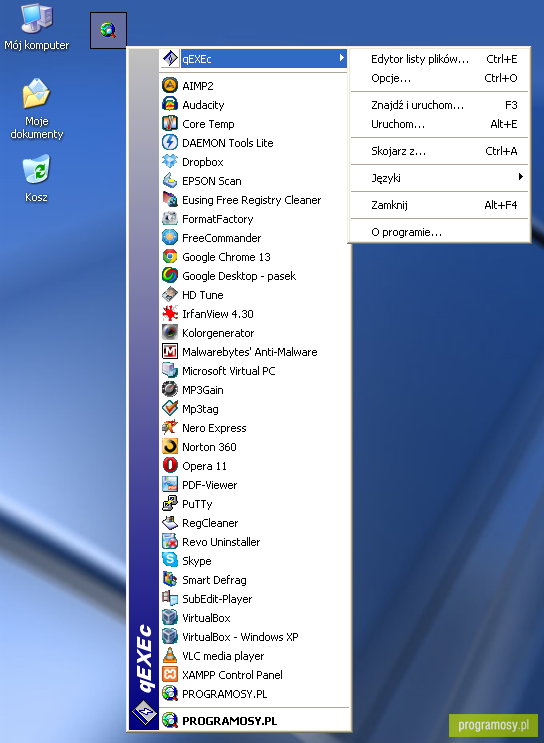Click the PuTTY computers icon

point(170,504)
